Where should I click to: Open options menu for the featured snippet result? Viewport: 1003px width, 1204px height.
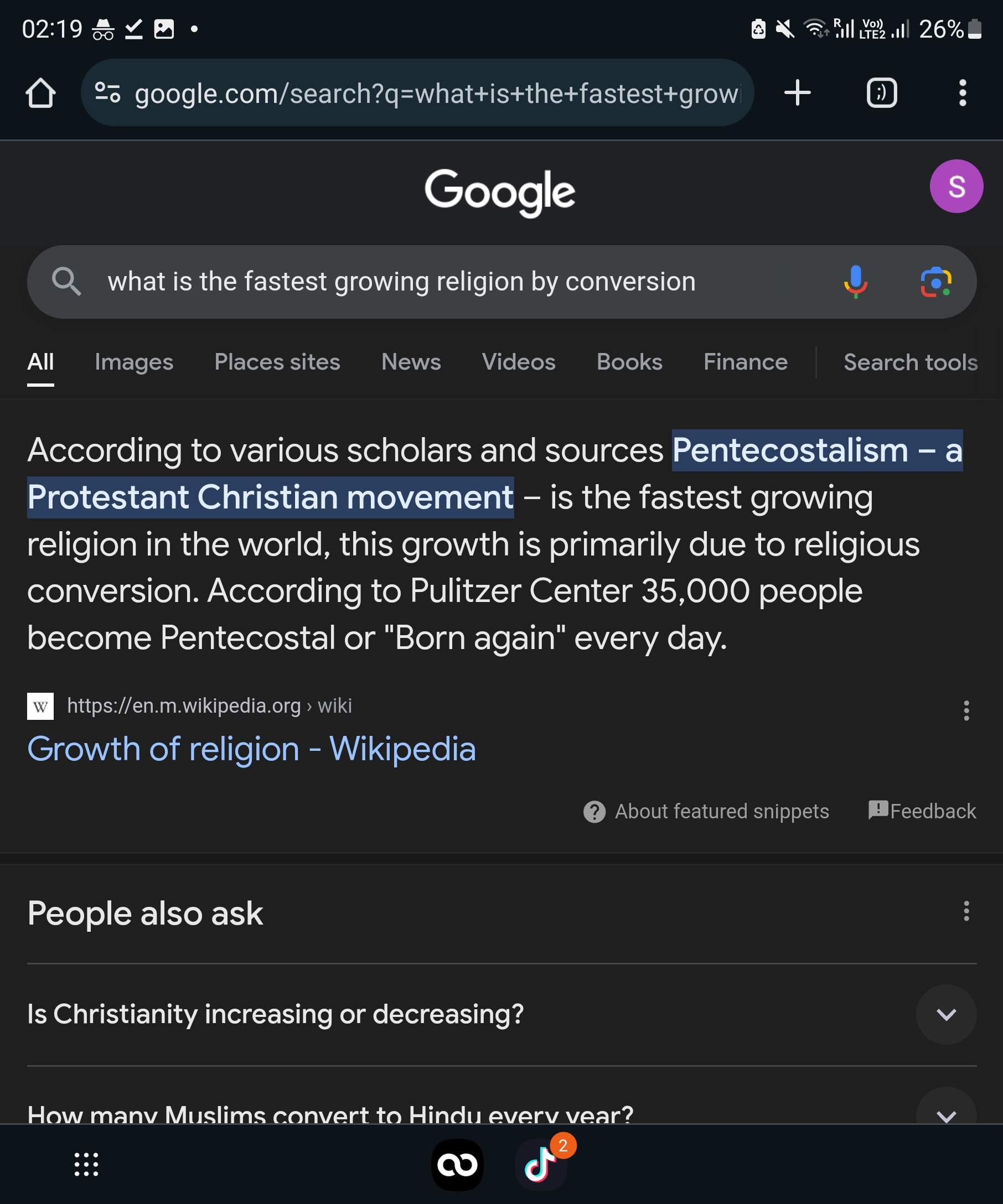pos(968,712)
